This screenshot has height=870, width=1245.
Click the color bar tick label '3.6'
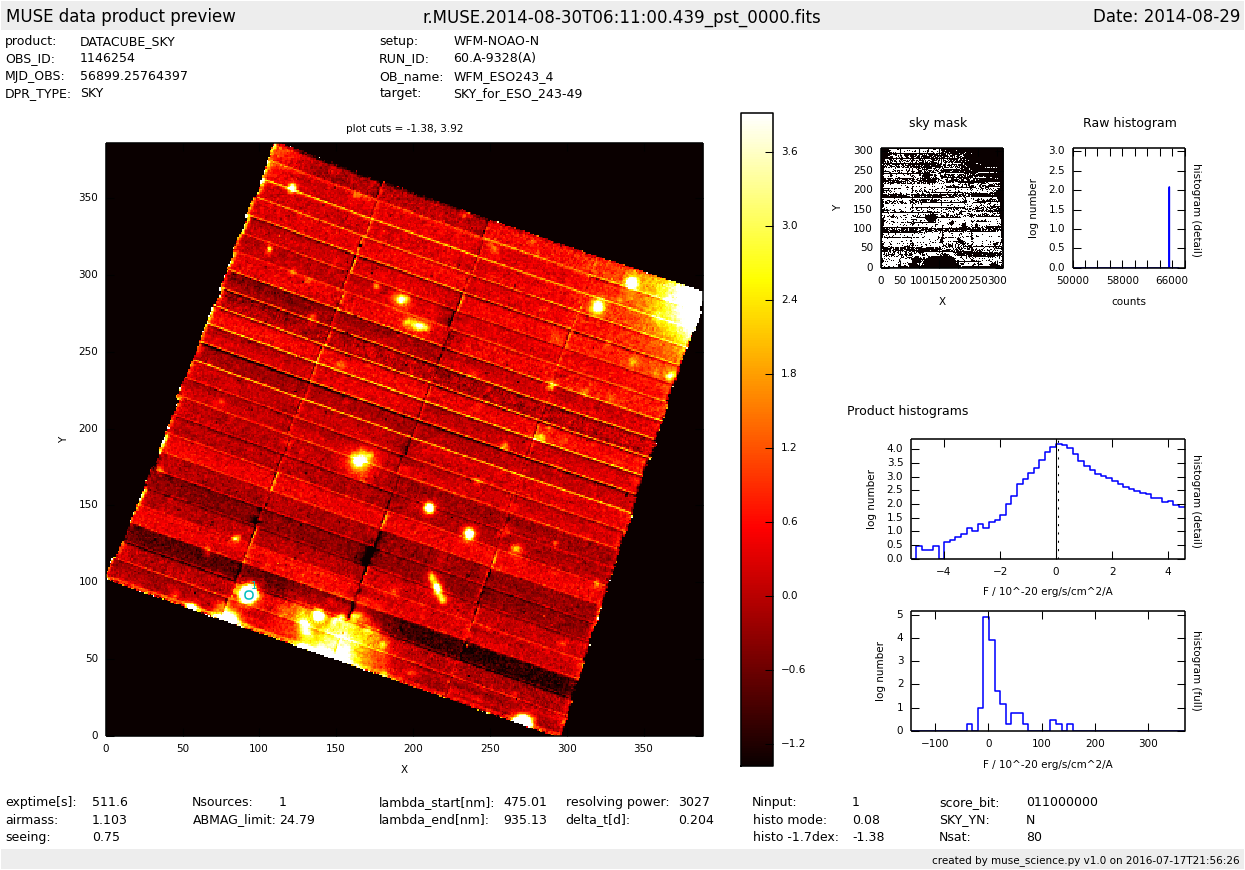click(x=790, y=152)
